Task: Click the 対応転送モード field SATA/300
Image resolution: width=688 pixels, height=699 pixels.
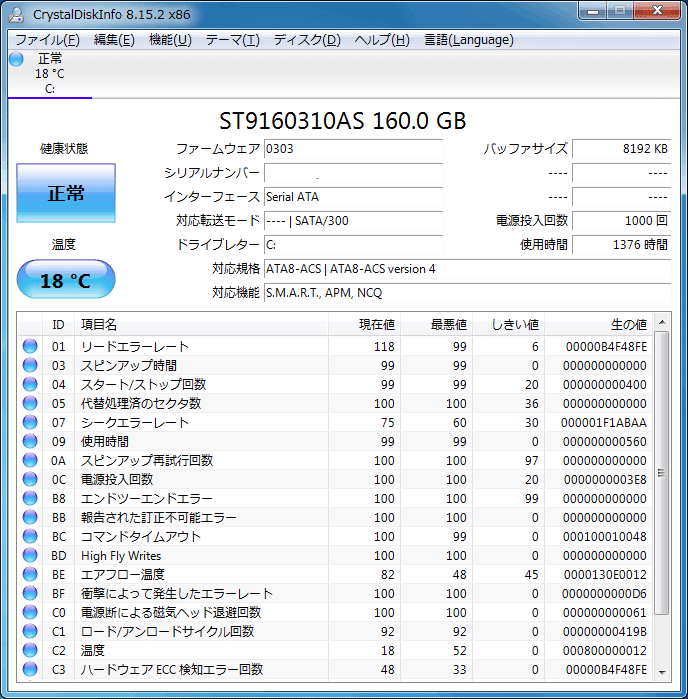Action: pyautogui.click(x=354, y=221)
